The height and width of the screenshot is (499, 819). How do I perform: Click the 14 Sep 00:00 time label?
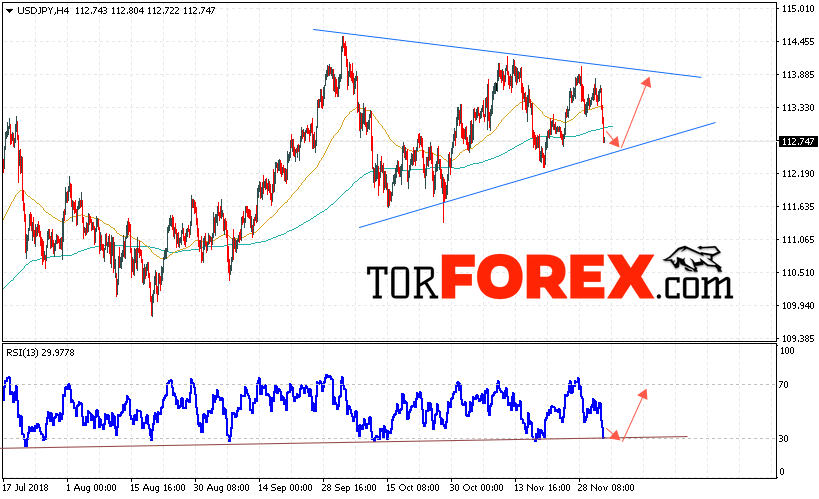285,488
